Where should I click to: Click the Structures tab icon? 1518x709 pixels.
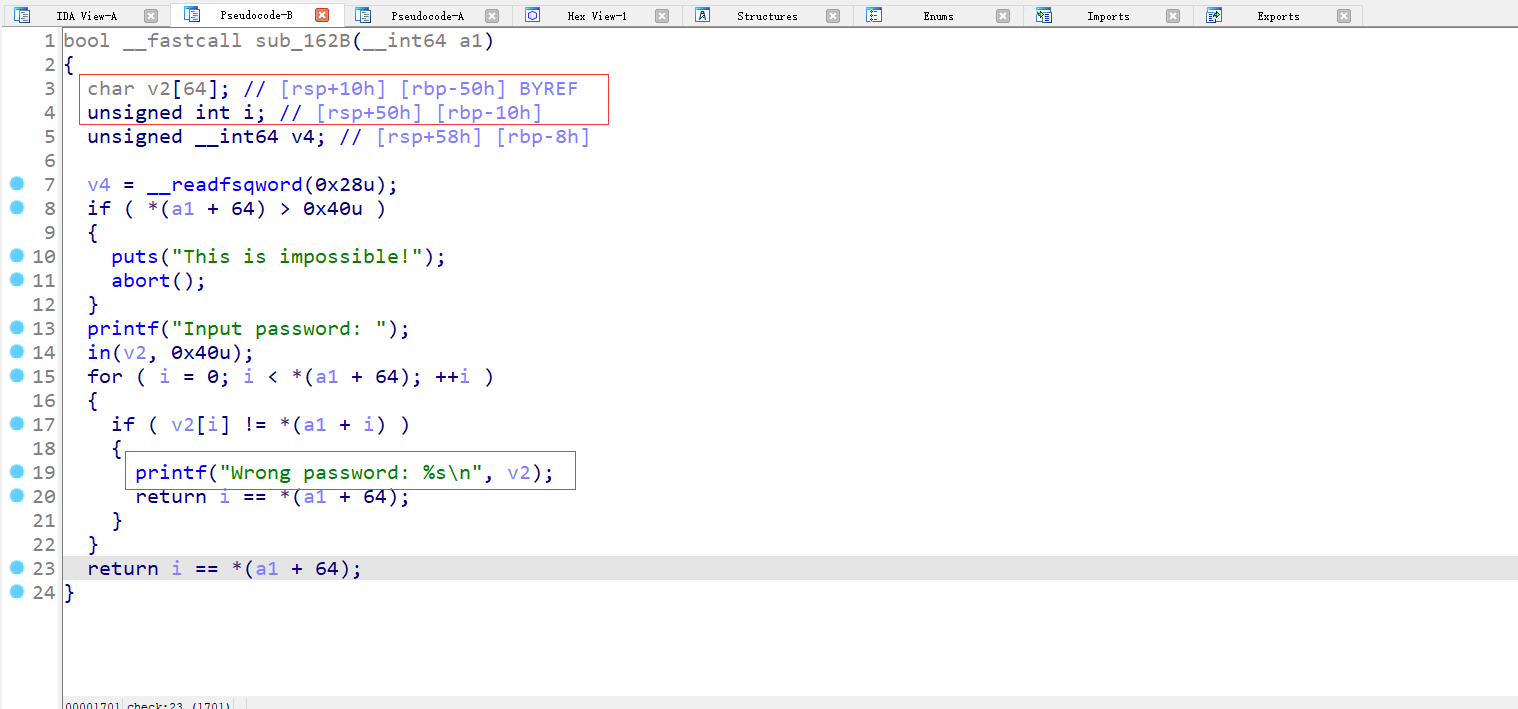coord(703,16)
